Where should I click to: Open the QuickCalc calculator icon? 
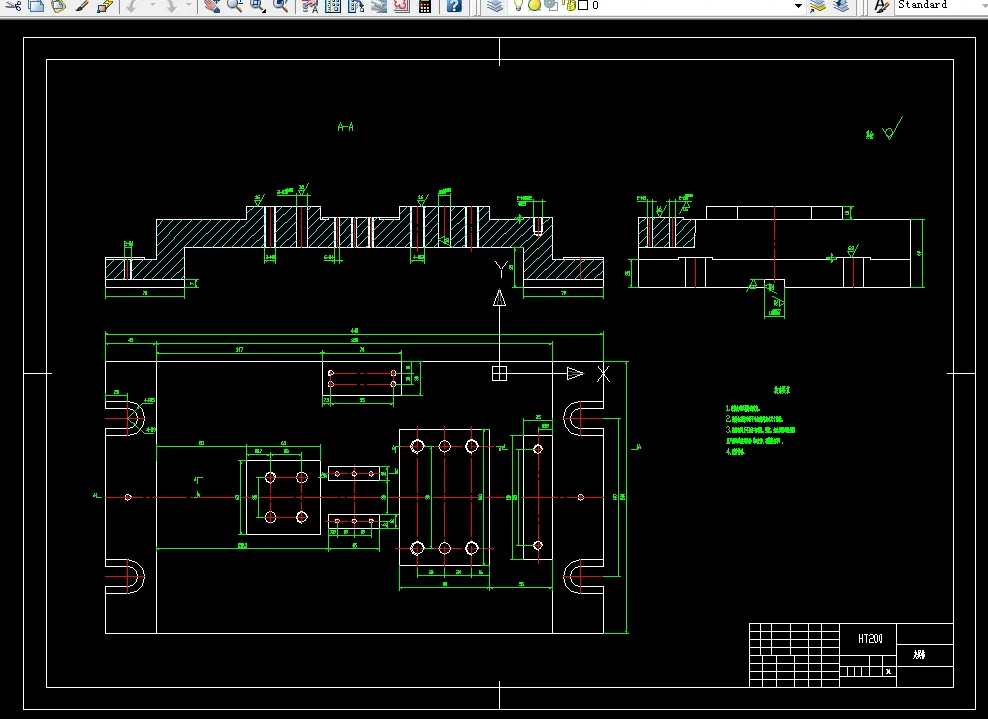pos(425,6)
